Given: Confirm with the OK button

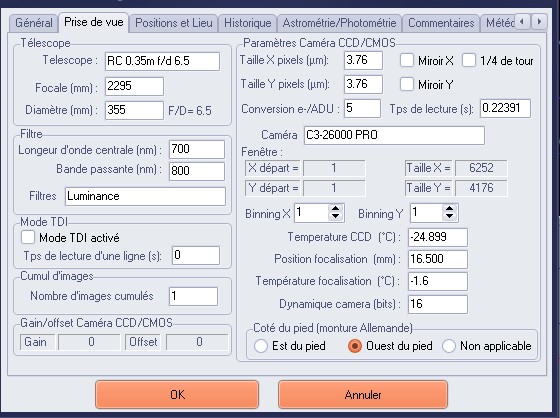Looking at the screenshot, I should pyautogui.click(x=177, y=394).
